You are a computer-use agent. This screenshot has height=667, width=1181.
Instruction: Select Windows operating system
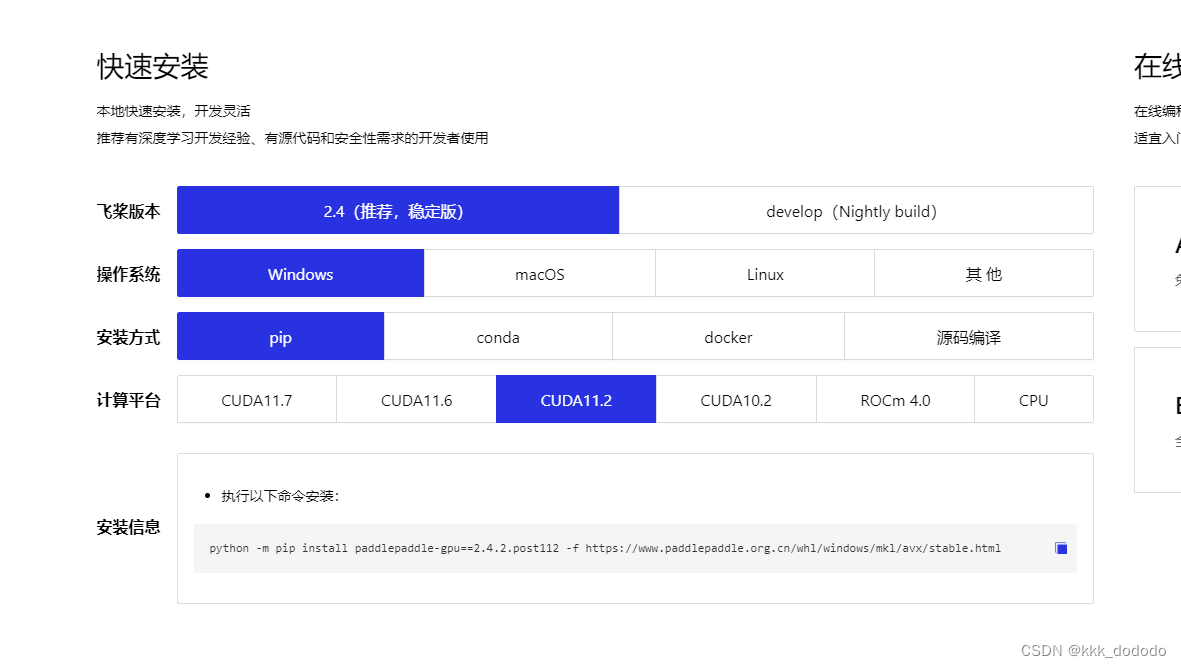click(x=301, y=273)
